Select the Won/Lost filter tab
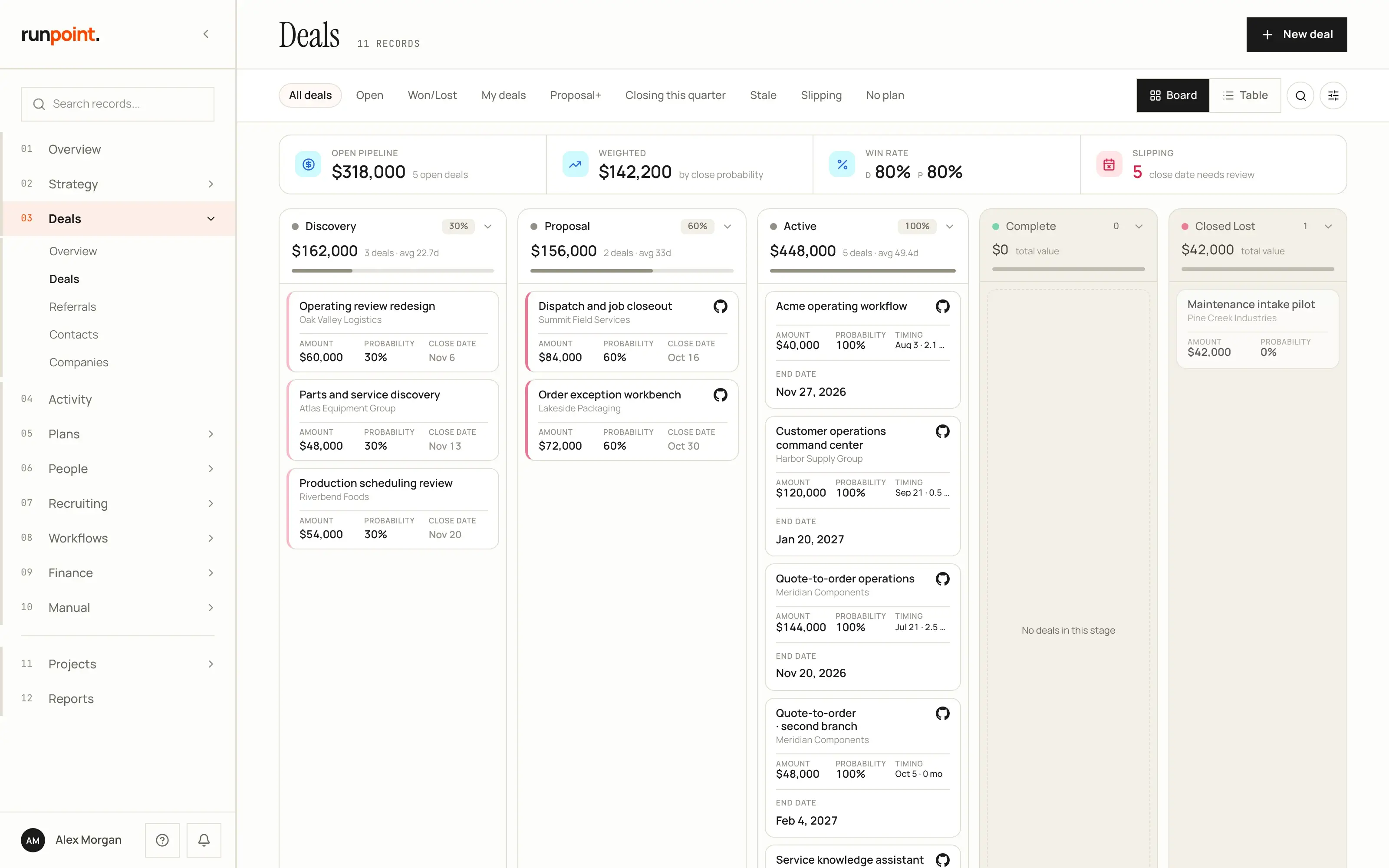1389x868 pixels. [432, 95]
